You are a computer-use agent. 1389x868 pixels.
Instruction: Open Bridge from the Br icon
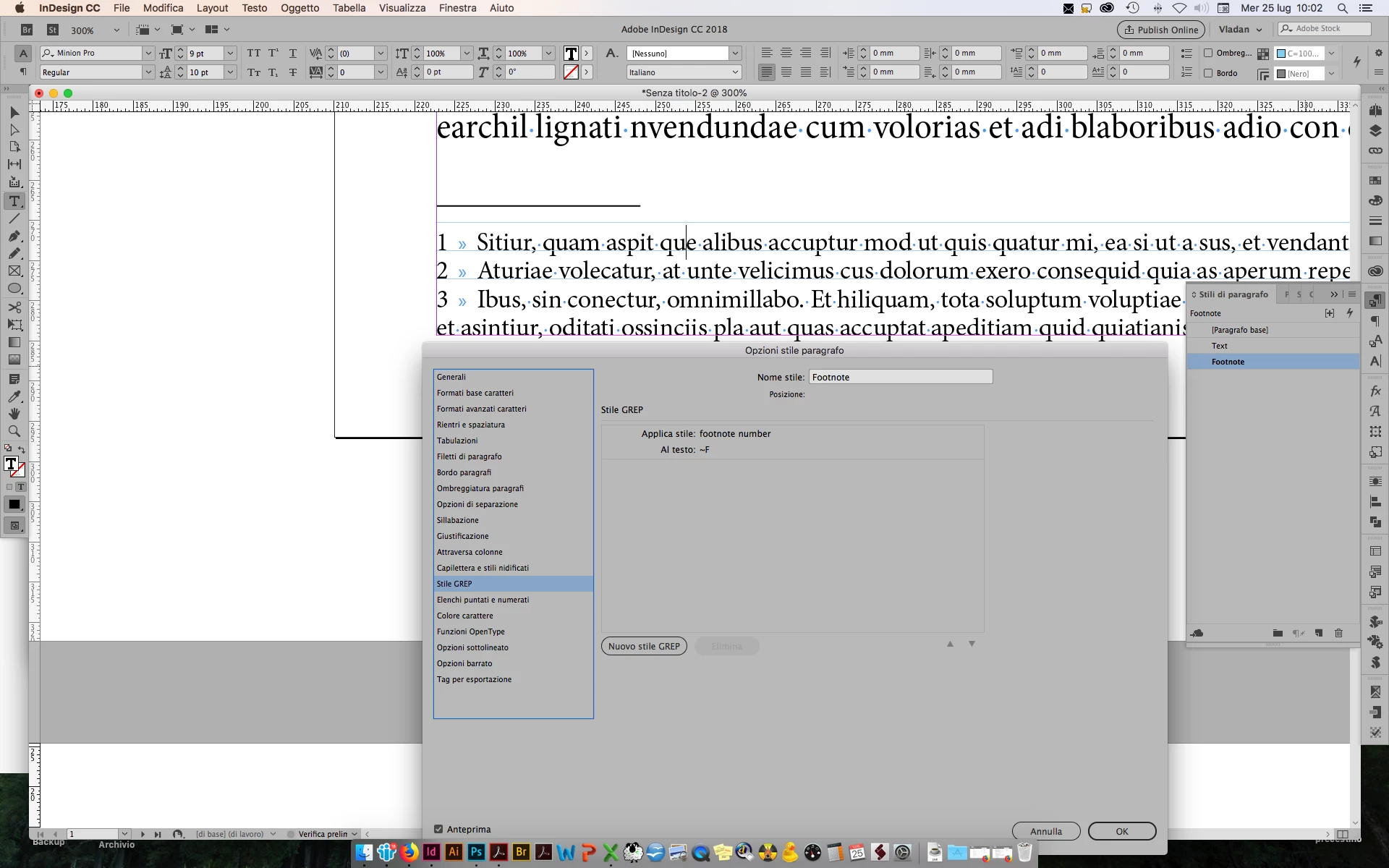click(x=27, y=30)
